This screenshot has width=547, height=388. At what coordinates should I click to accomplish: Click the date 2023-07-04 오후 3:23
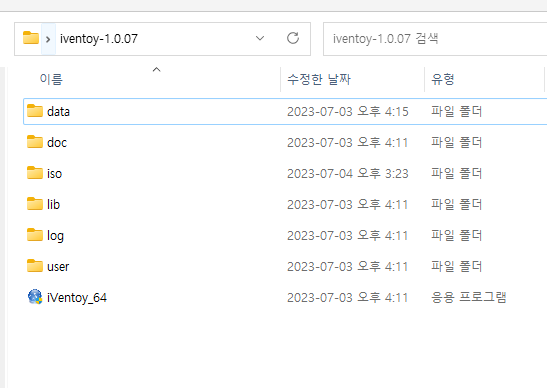coord(347,174)
